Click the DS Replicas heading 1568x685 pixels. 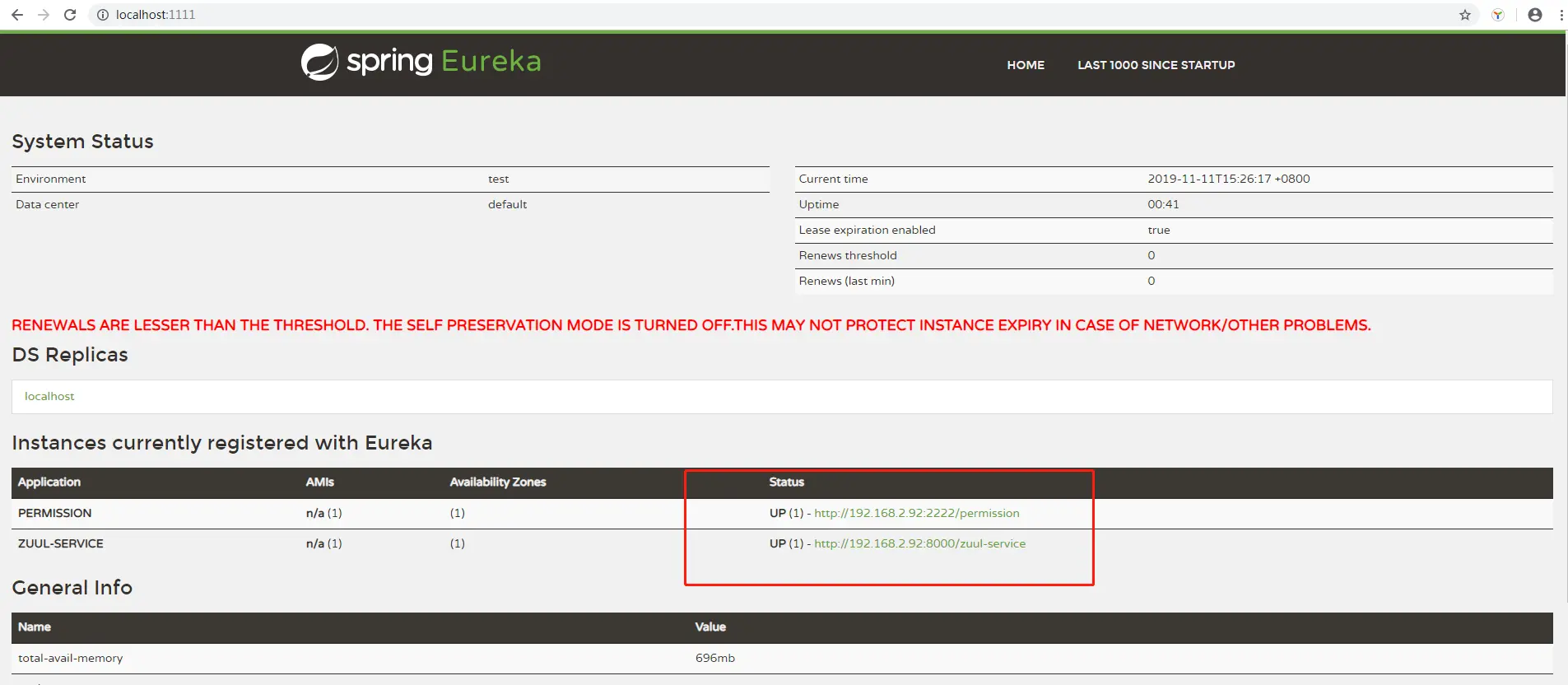[70, 355]
